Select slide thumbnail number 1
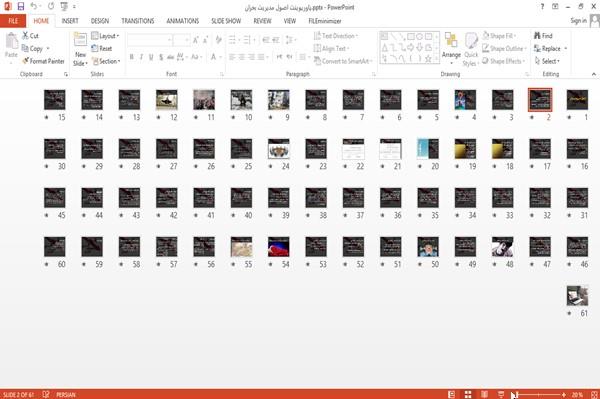Image resolution: width=600 pixels, height=399 pixels. pyautogui.click(x=577, y=99)
